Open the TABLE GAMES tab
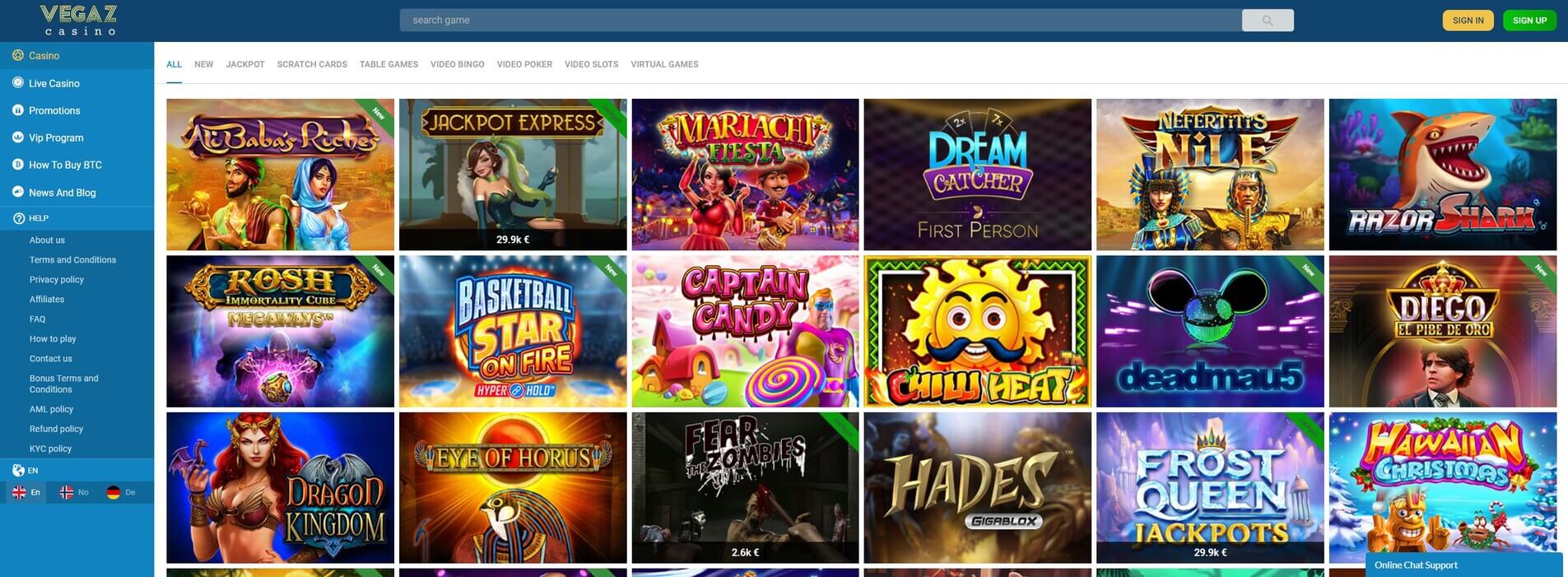The height and width of the screenshot is (577, 1568). click(x=389, y=64)
